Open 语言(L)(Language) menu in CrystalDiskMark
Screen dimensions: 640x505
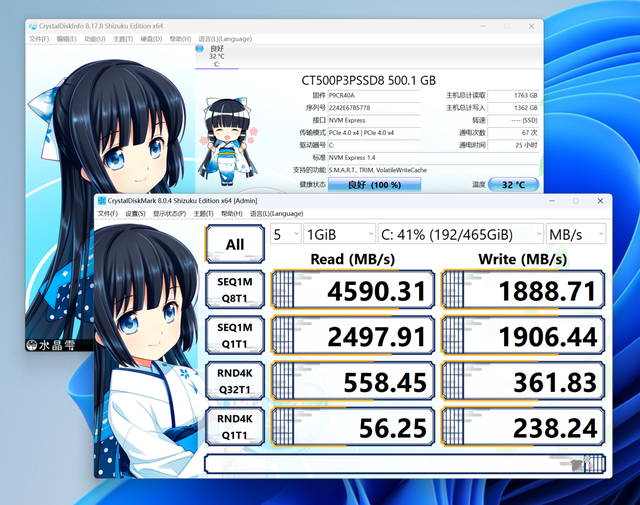tap(276, 214)
